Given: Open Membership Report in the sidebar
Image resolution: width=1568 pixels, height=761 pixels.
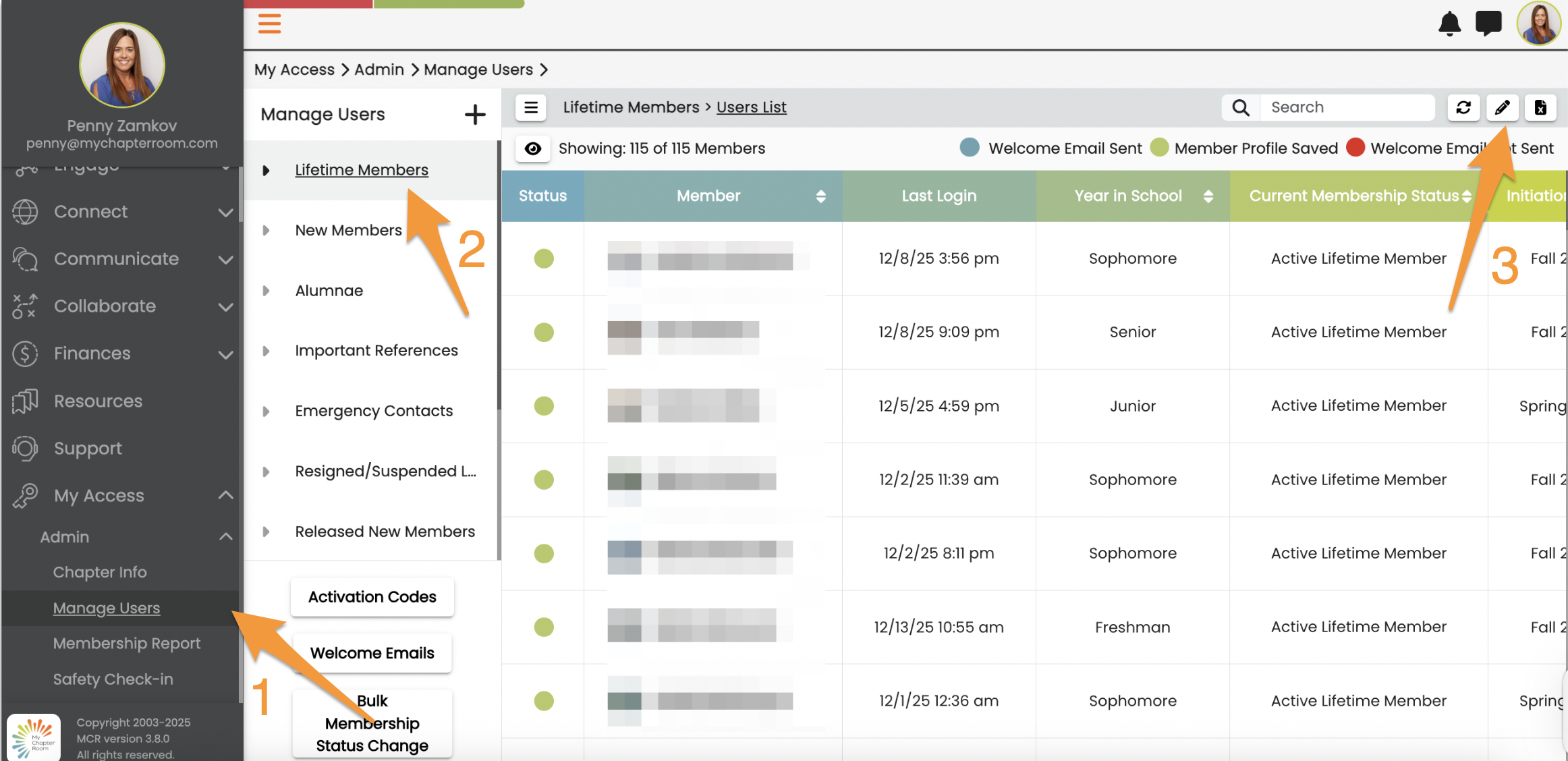Looking at the screenshot, I should click(x=127, y=644).
